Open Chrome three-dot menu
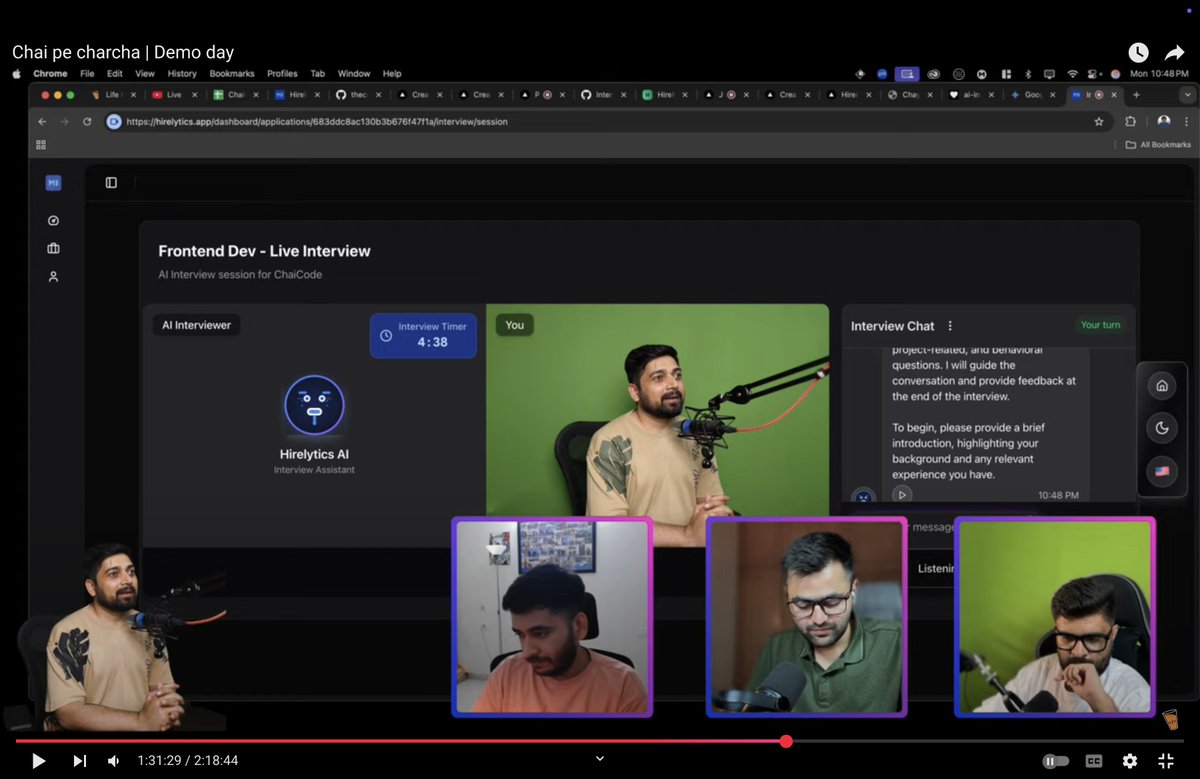Image resolution: width=1200 pixels, height=779 pixels. (1187, 121)
